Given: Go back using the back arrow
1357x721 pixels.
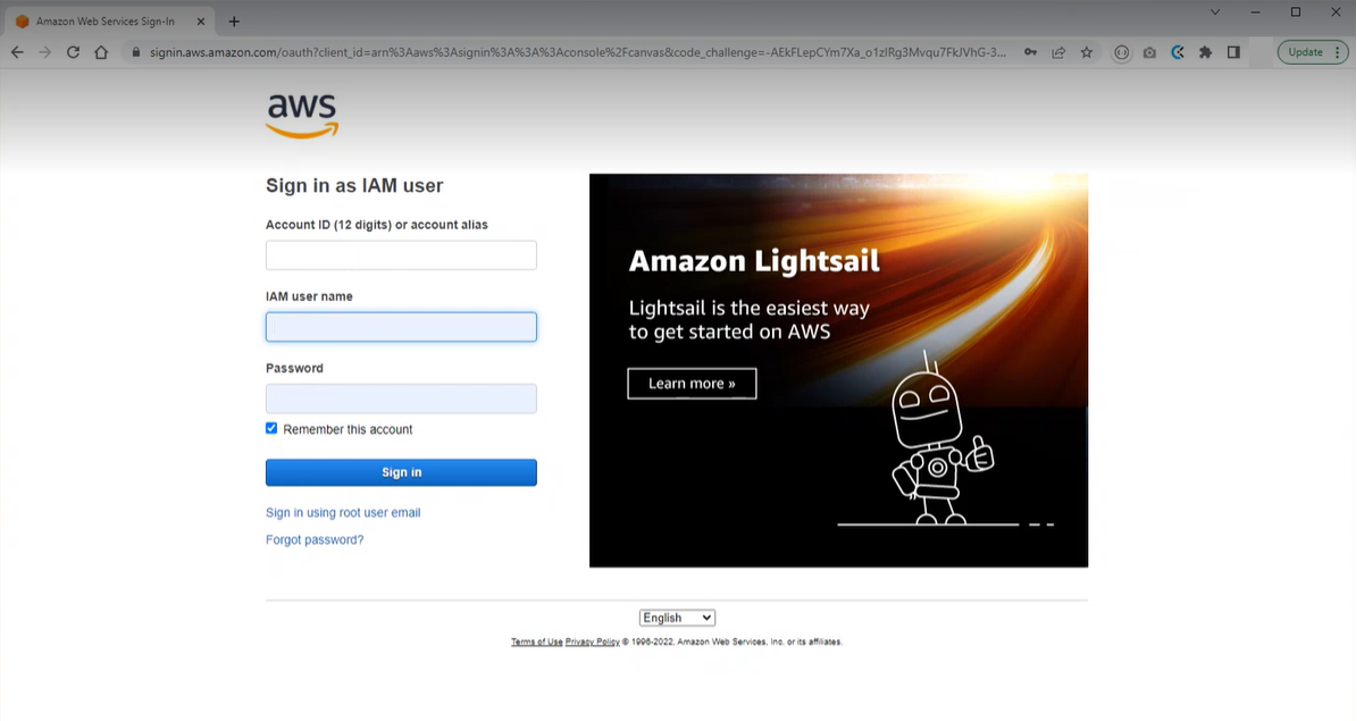Looking at the screenshot, I should [x=17, y=52].
